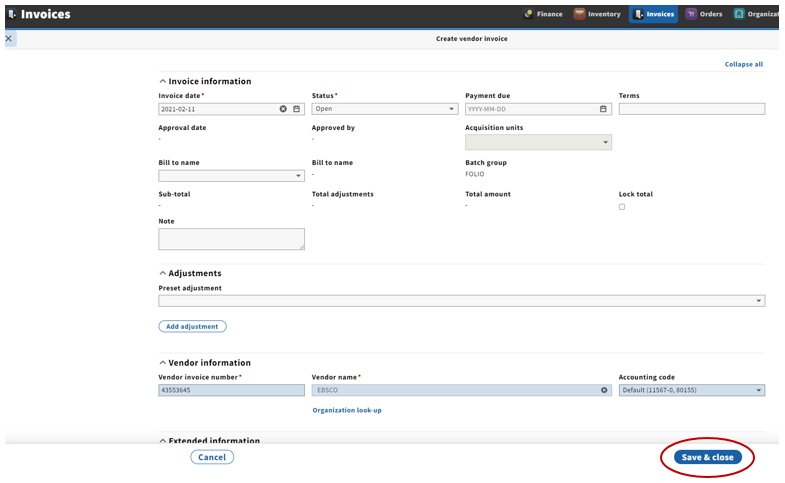Click the Add adjustment button
785x483 pixels.
pyautogui.click(x=192, y=326)
